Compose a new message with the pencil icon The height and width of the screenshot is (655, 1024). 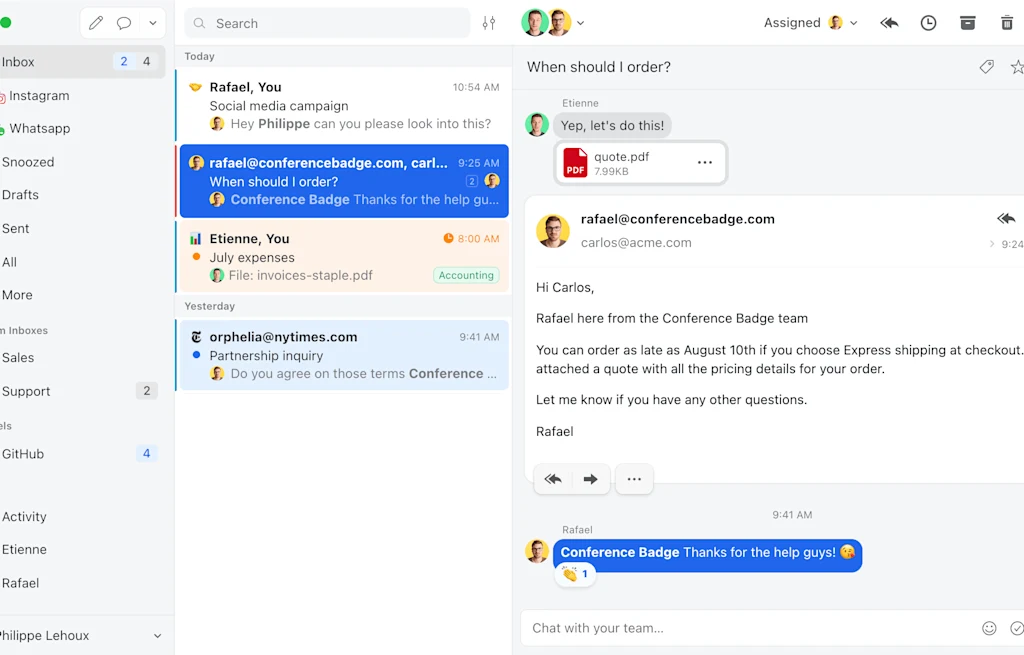(96, 22)
